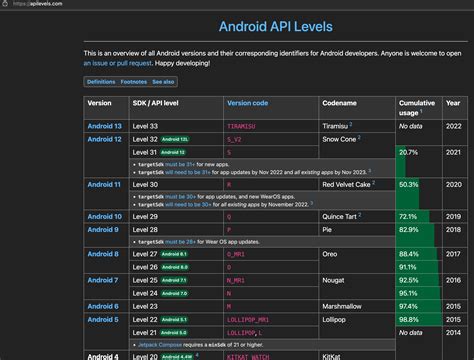Click the lock icon in address bar

[5, 3]
